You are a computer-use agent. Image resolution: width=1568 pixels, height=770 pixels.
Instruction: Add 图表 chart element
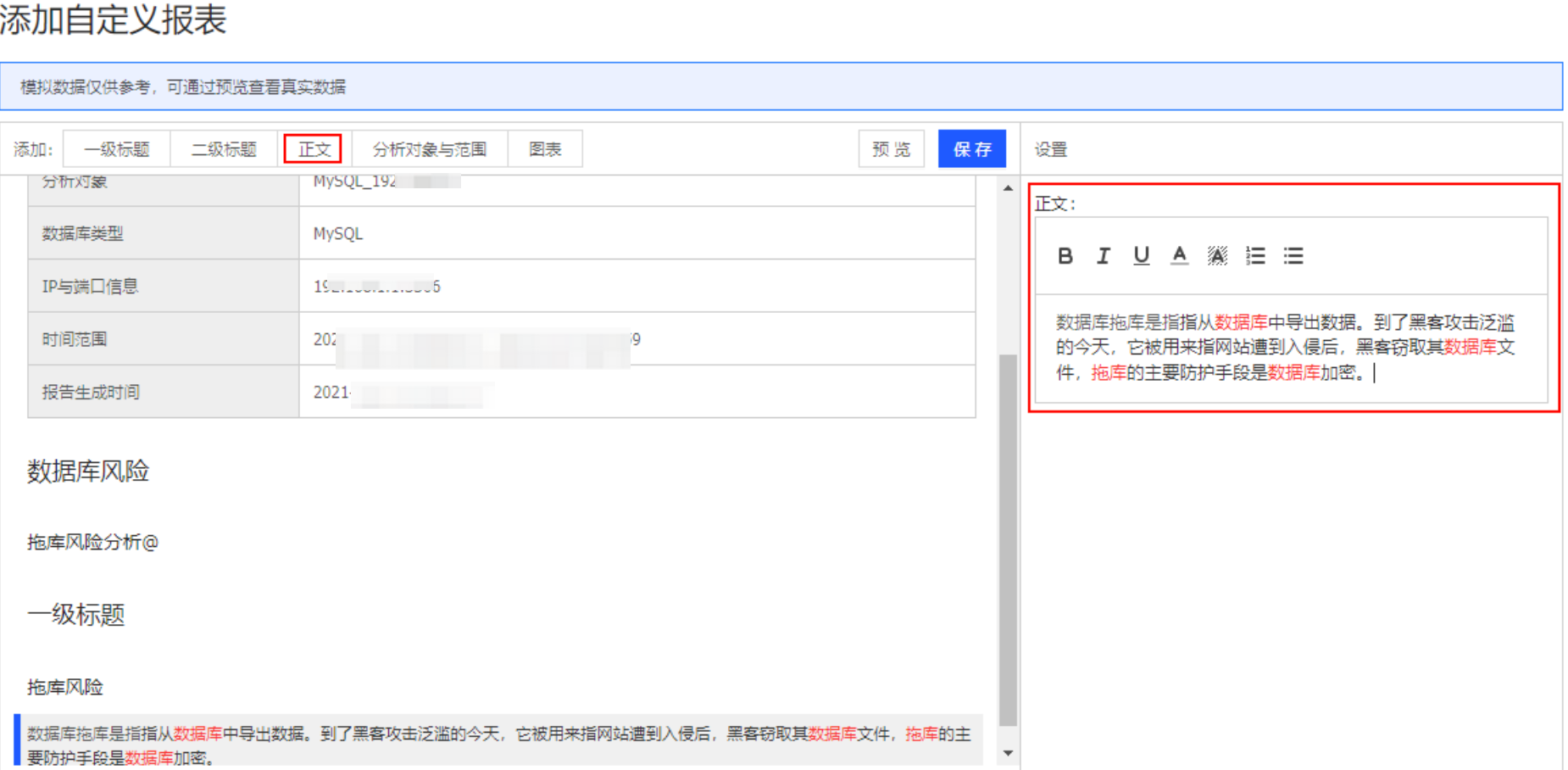(x=545, y=149)
